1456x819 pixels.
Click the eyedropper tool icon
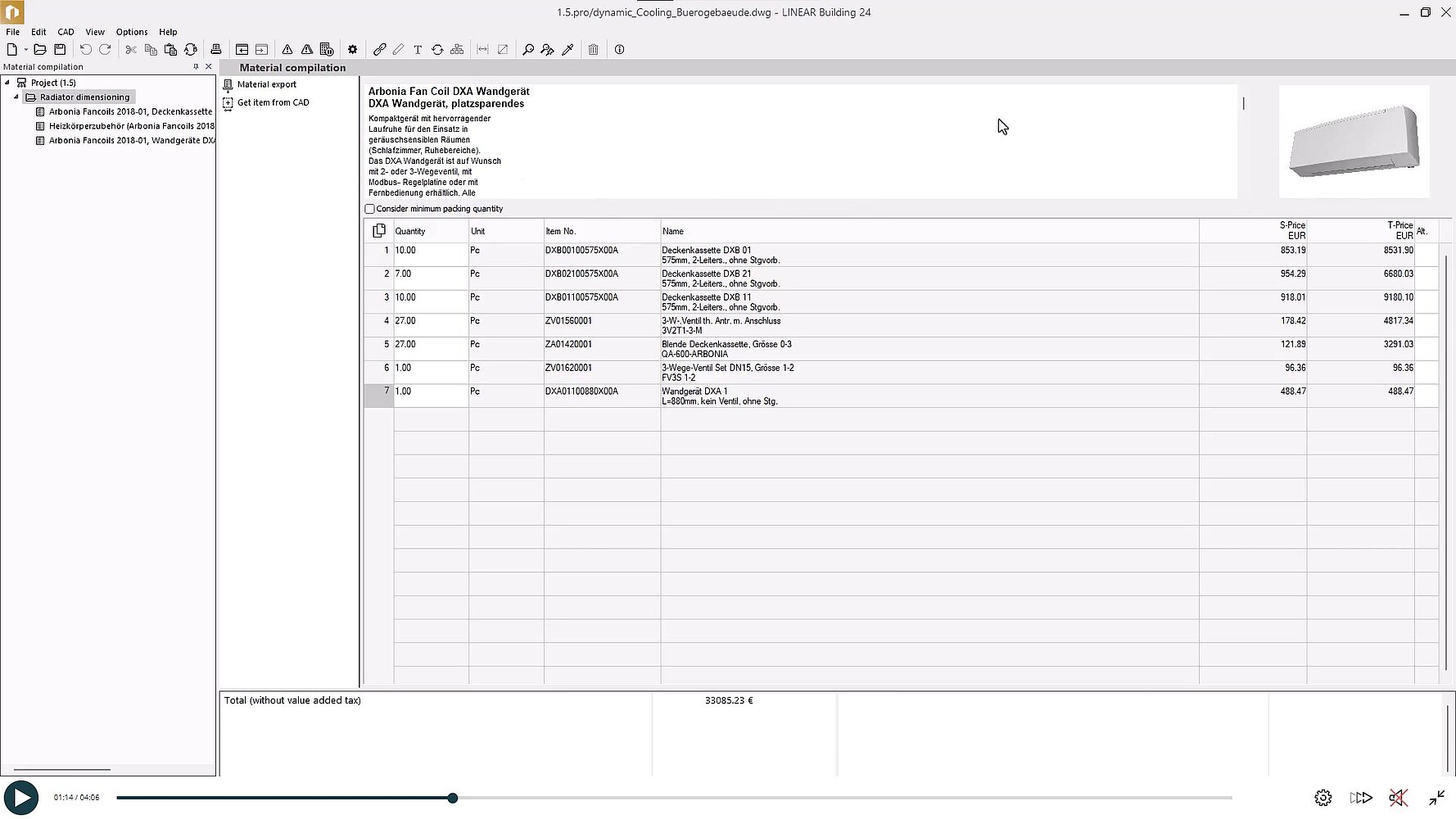coord(567,50)
